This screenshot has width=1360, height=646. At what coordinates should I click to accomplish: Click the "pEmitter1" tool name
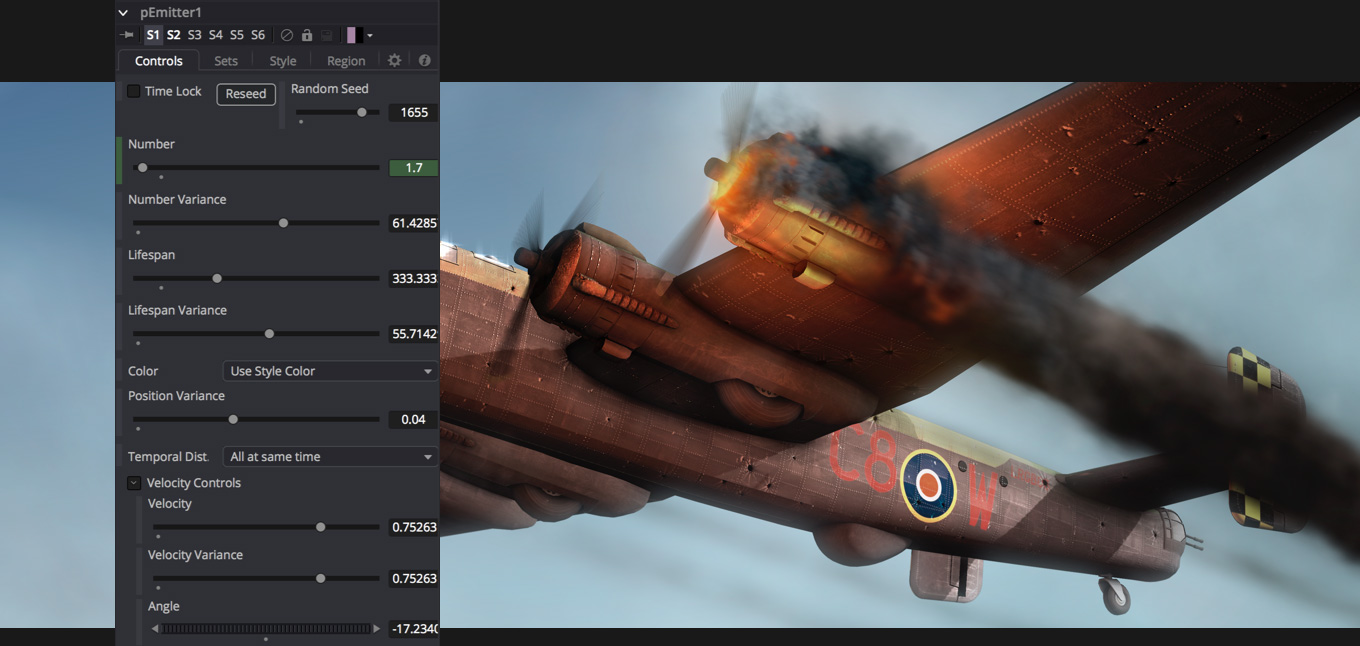pyautogui.click(x=171, y=13)
